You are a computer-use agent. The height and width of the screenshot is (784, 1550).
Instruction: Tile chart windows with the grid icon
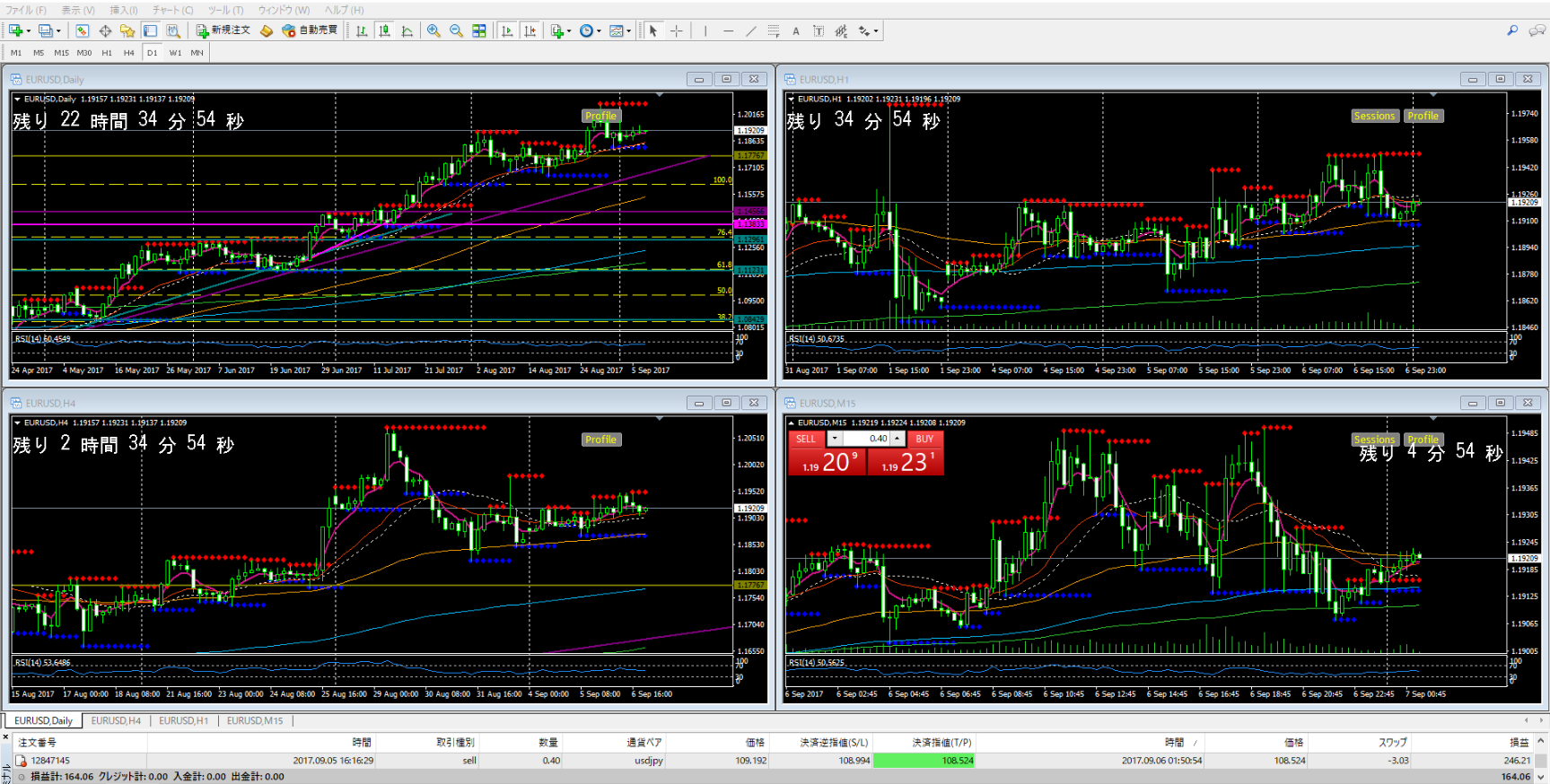click(479, 30)
